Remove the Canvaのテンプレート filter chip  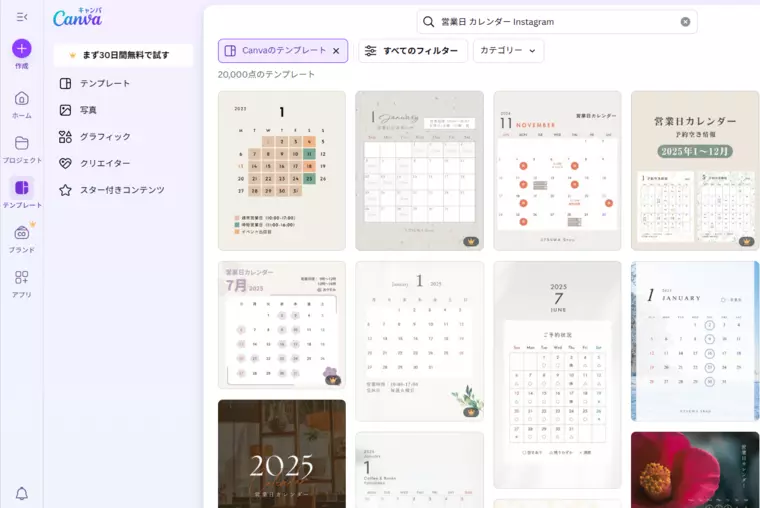pos(336,51)
